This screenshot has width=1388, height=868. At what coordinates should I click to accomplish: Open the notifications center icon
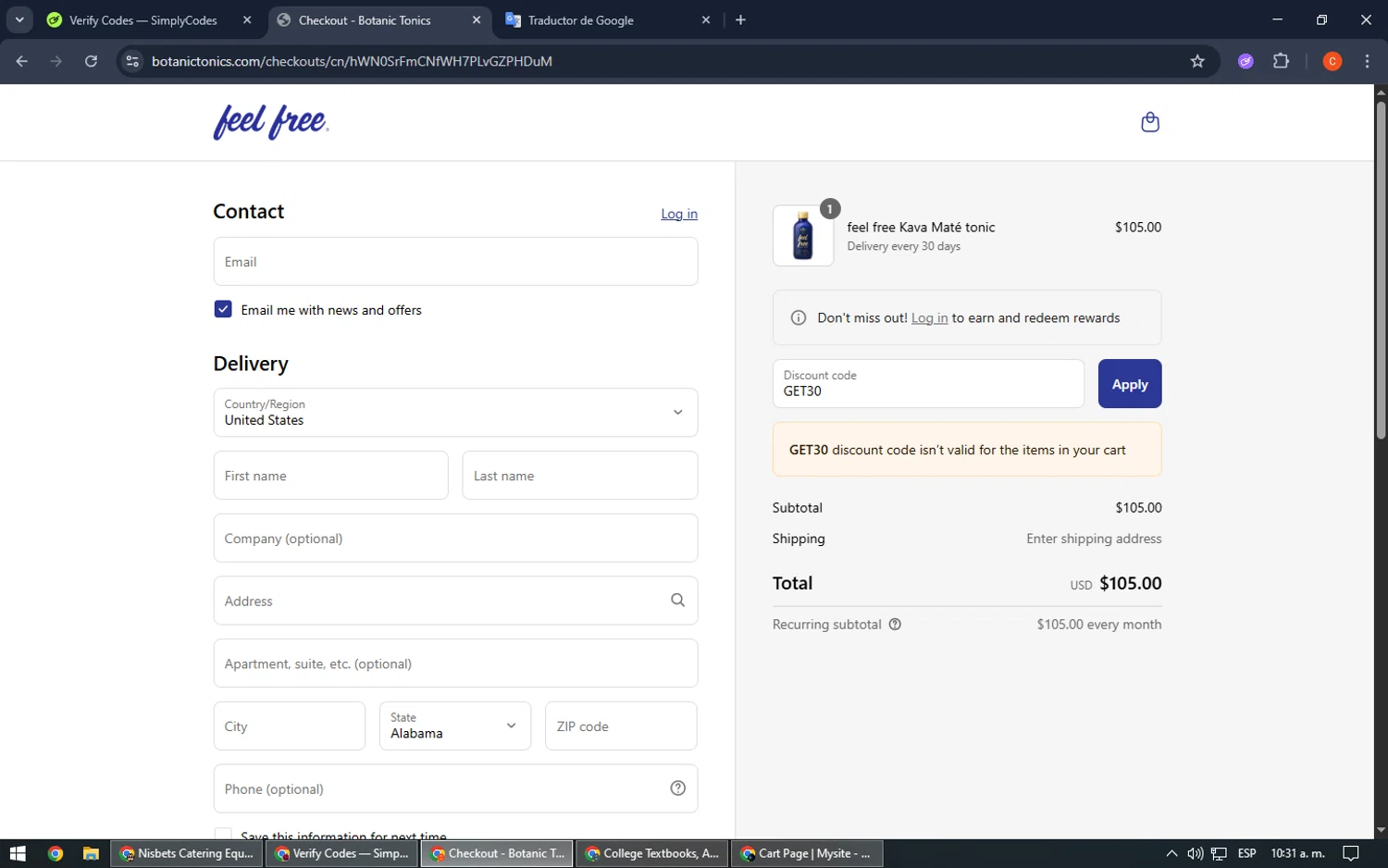[1351, 853]
